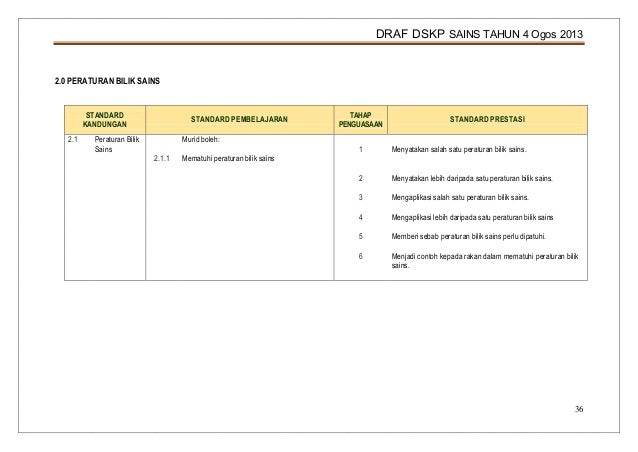Click the 'TAHAP PENGUASAAN' column header

click(x=361, y=120)
